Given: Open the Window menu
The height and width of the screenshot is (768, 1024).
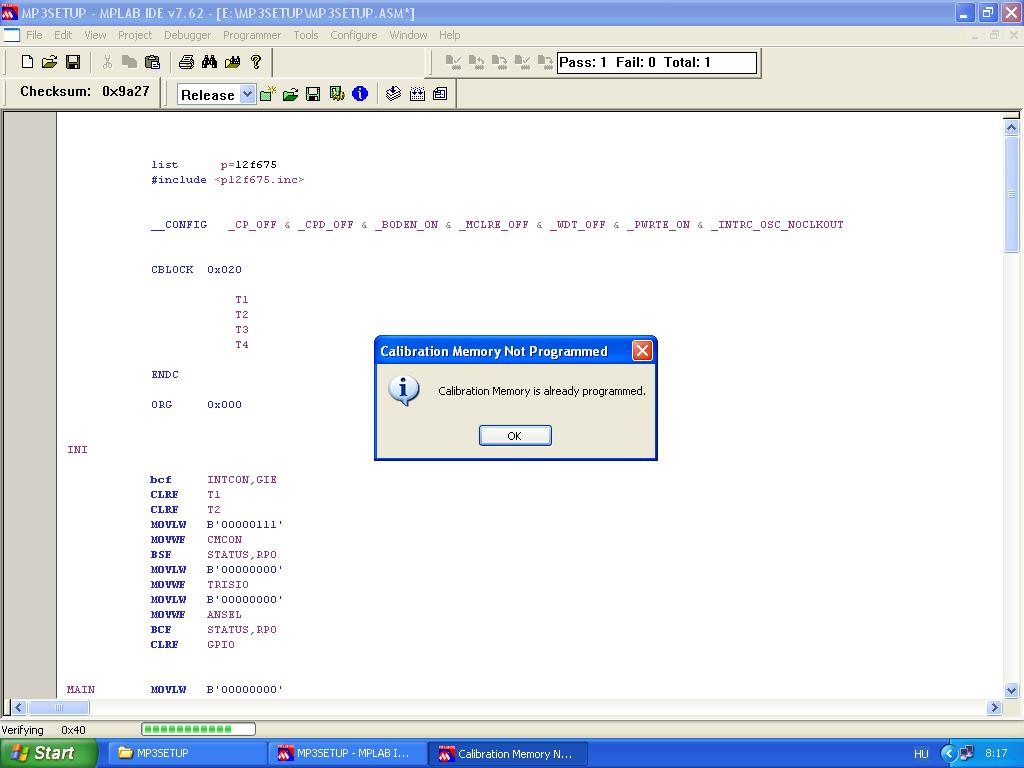Looking at the screenshot, I should [x=408, y=35].
